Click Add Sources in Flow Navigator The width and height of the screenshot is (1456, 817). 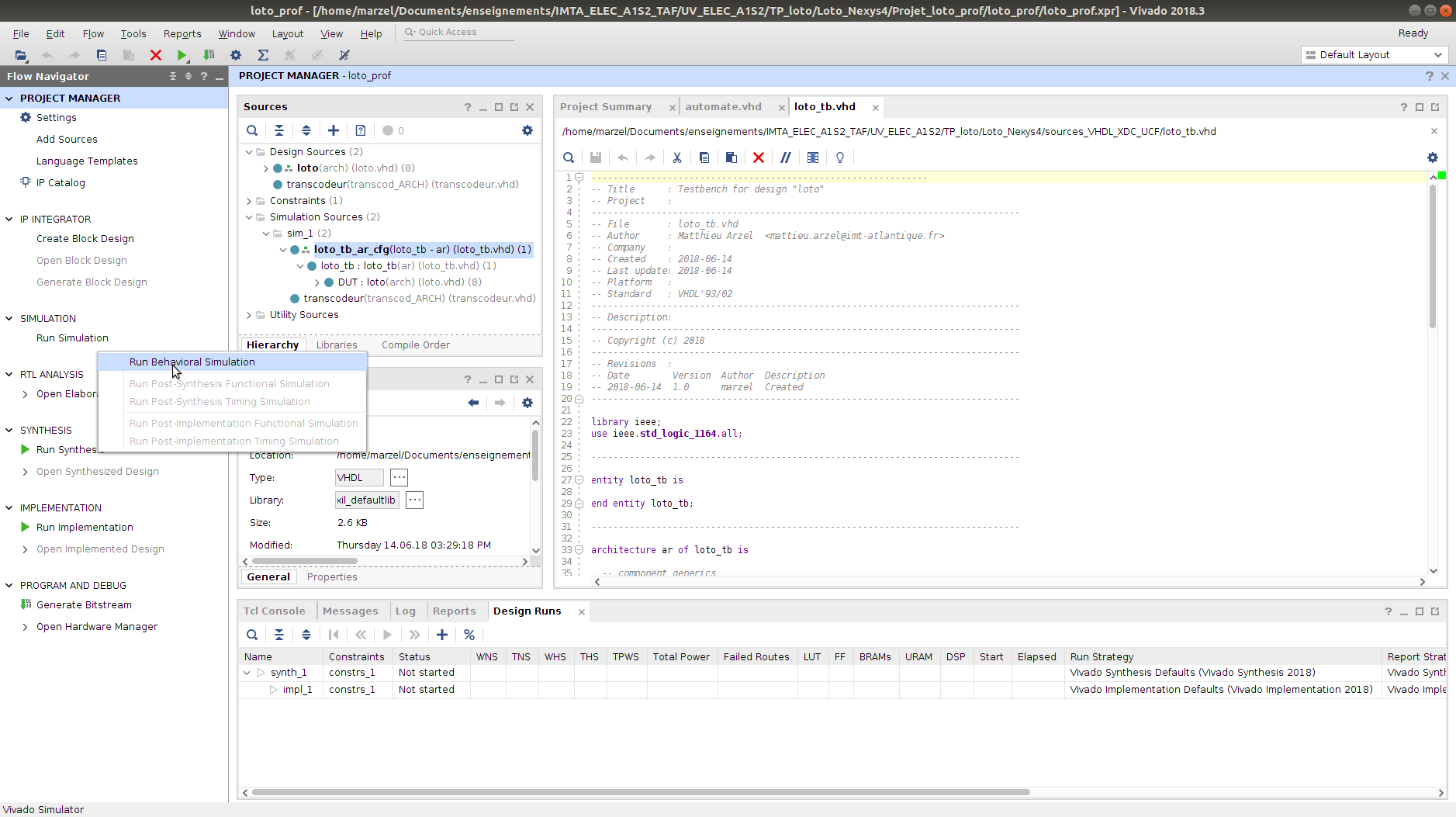67,140
